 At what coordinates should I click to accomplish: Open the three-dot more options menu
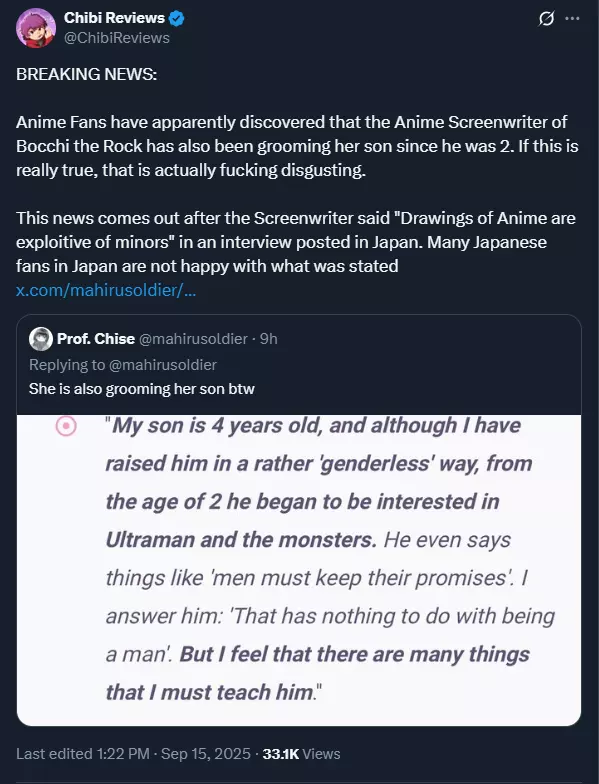(572, 18)
